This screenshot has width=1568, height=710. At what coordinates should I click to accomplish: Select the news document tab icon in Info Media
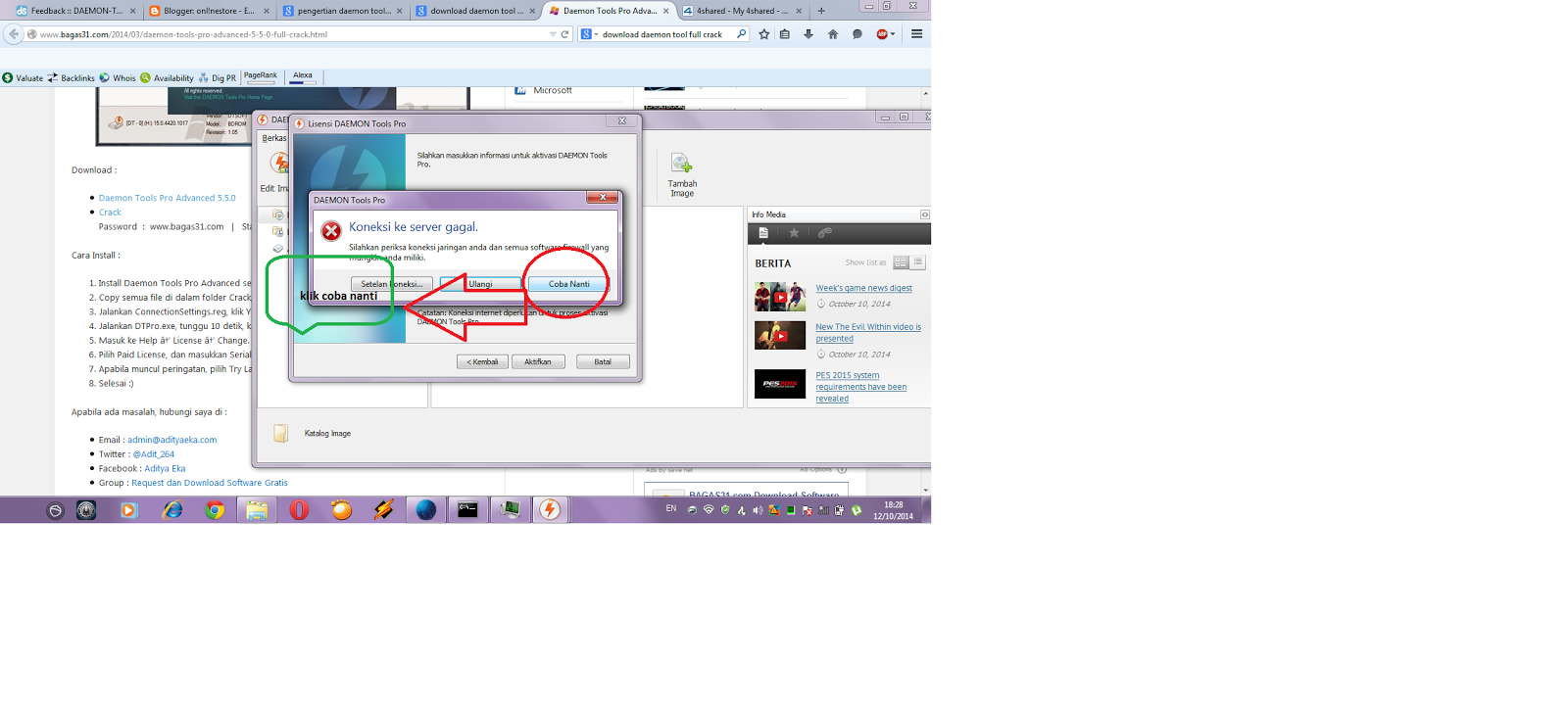[763, 233]
